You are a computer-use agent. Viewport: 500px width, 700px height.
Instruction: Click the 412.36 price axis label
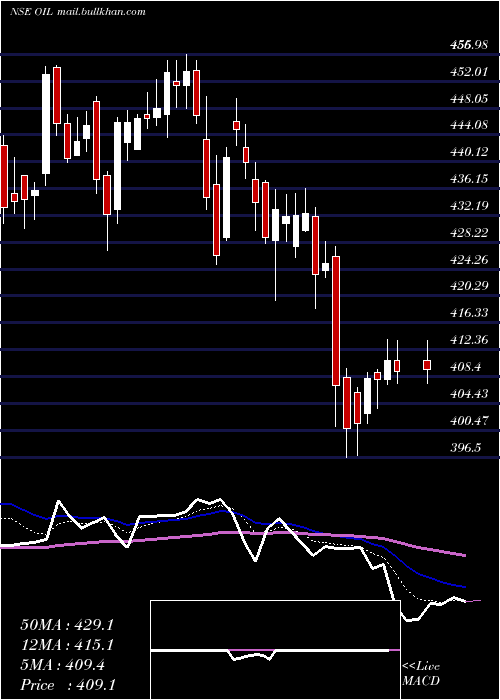tap(469, 340)
